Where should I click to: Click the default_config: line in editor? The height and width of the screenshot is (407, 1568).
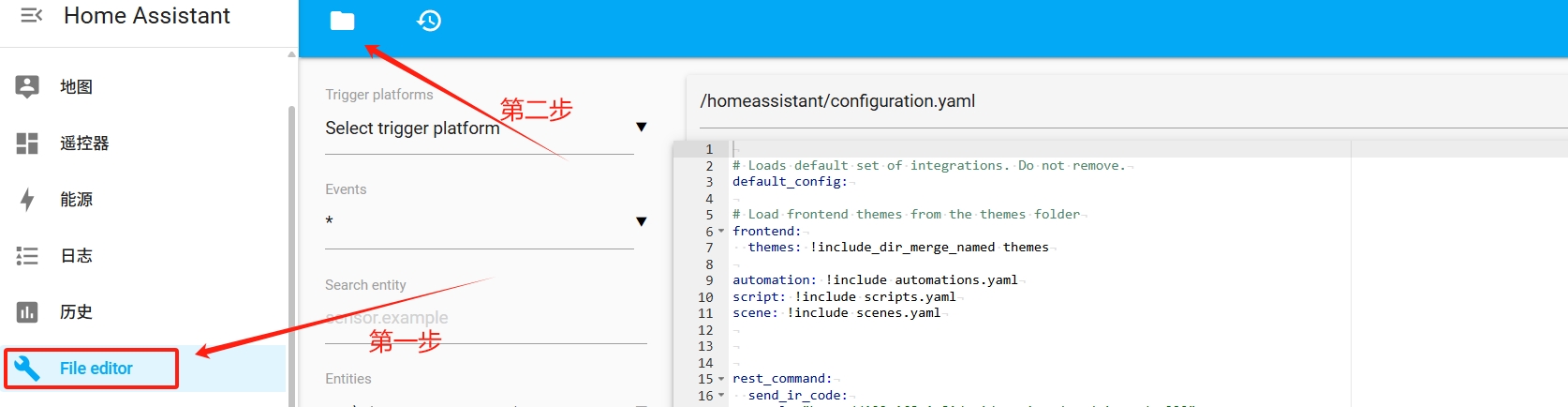(x=790, y=182)
